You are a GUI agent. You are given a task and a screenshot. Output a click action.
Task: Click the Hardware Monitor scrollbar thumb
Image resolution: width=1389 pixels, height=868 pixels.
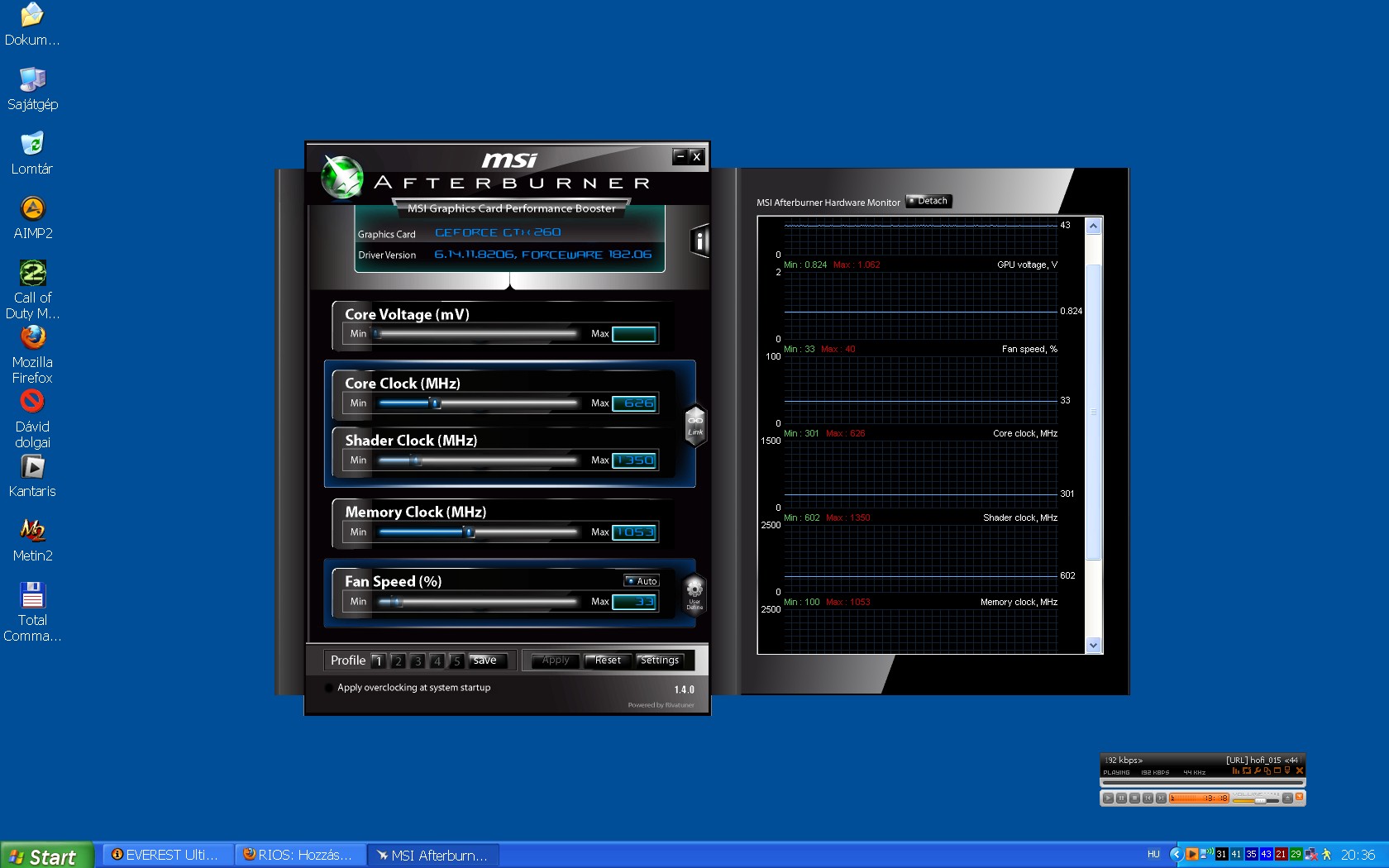[1094, 412]
